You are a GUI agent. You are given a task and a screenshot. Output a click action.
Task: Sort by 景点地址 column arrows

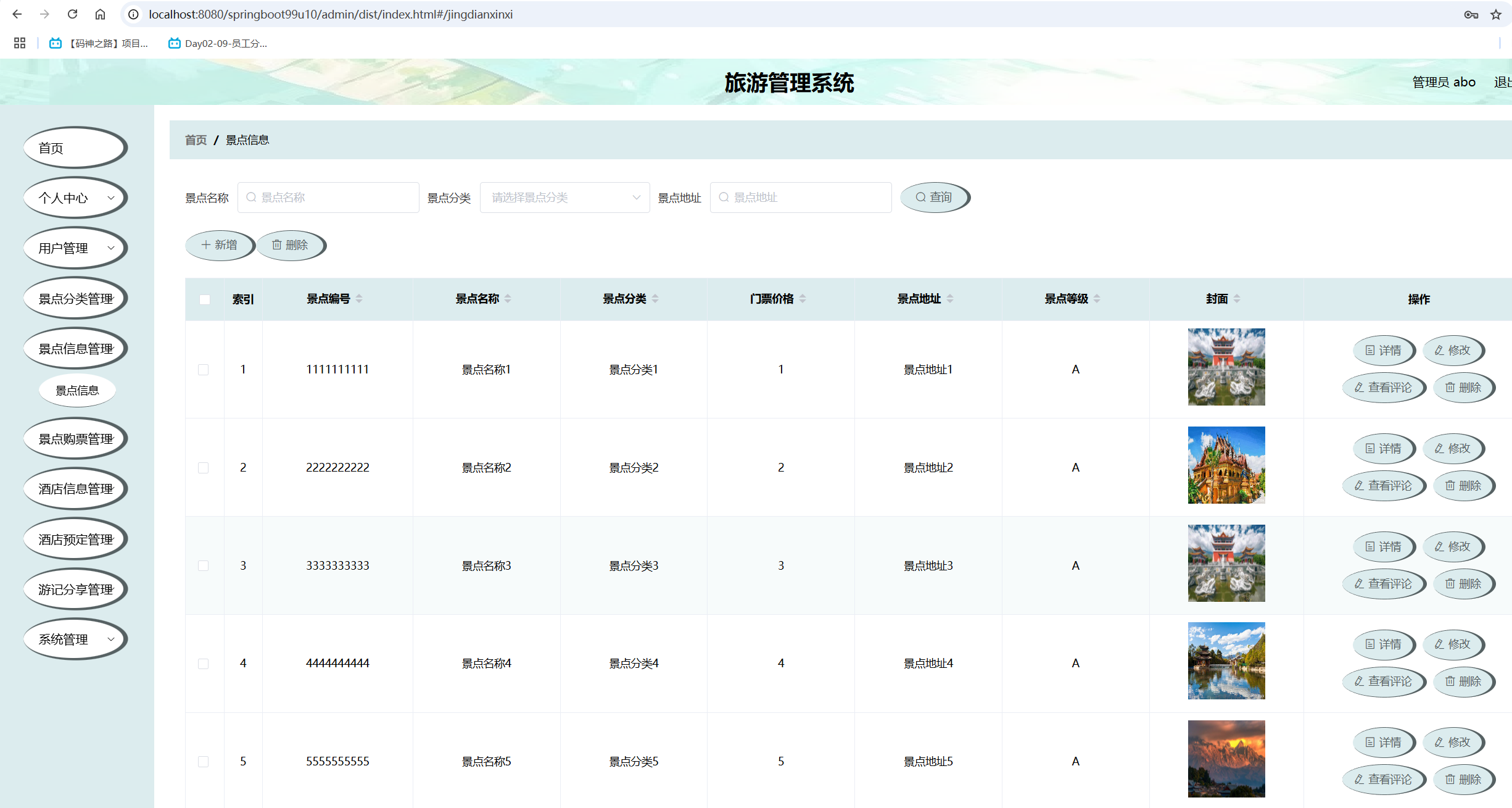coord(950,299)
